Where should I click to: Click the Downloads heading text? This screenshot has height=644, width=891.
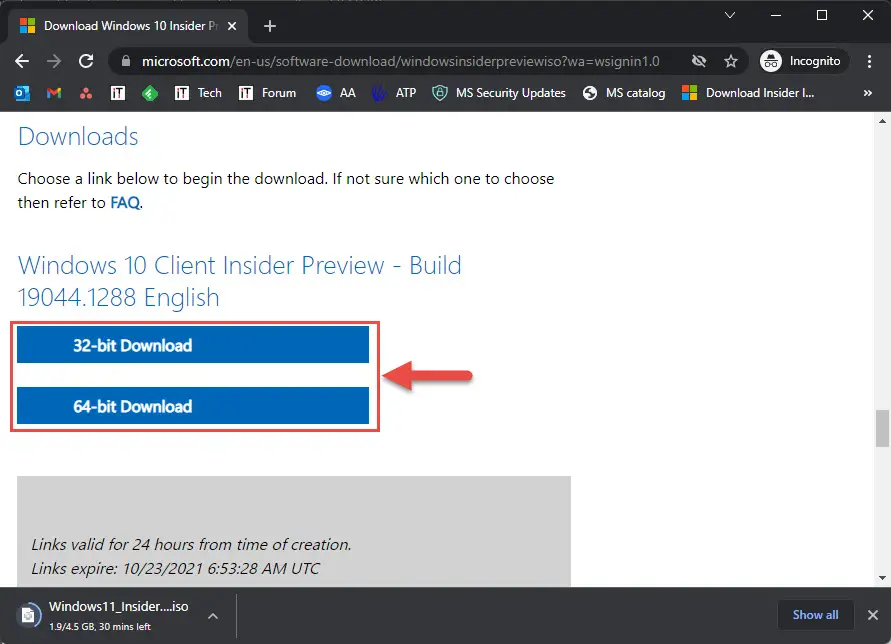78,136
